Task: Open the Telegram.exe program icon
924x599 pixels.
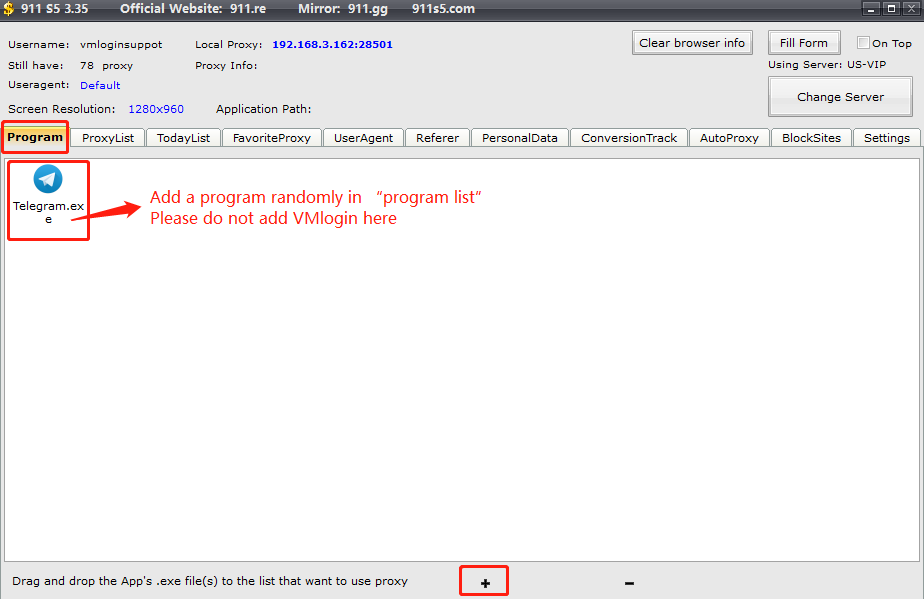Action: coord(48,180)
